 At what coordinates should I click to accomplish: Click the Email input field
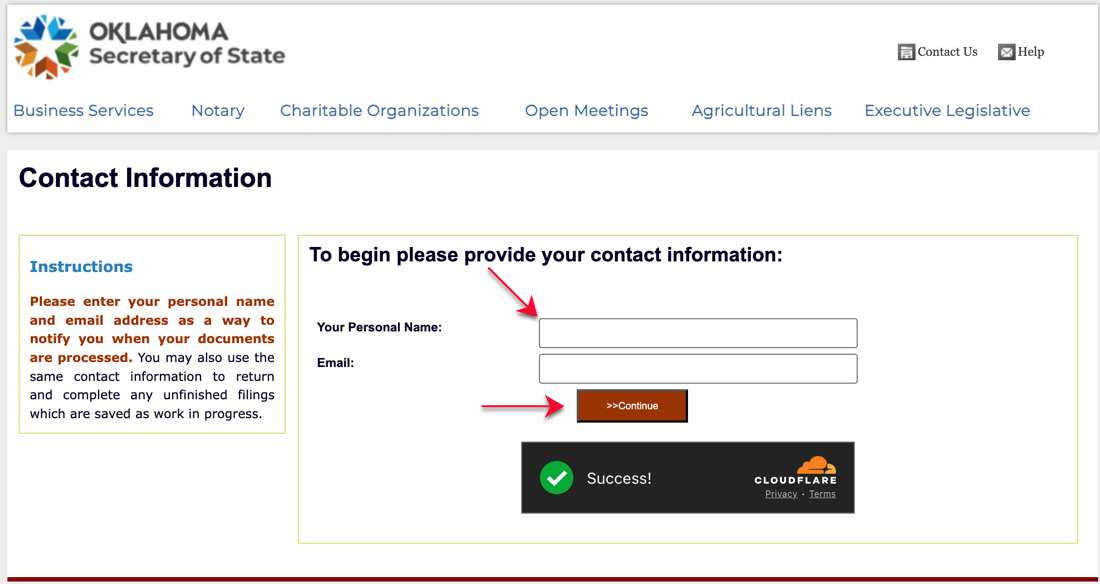698,369
